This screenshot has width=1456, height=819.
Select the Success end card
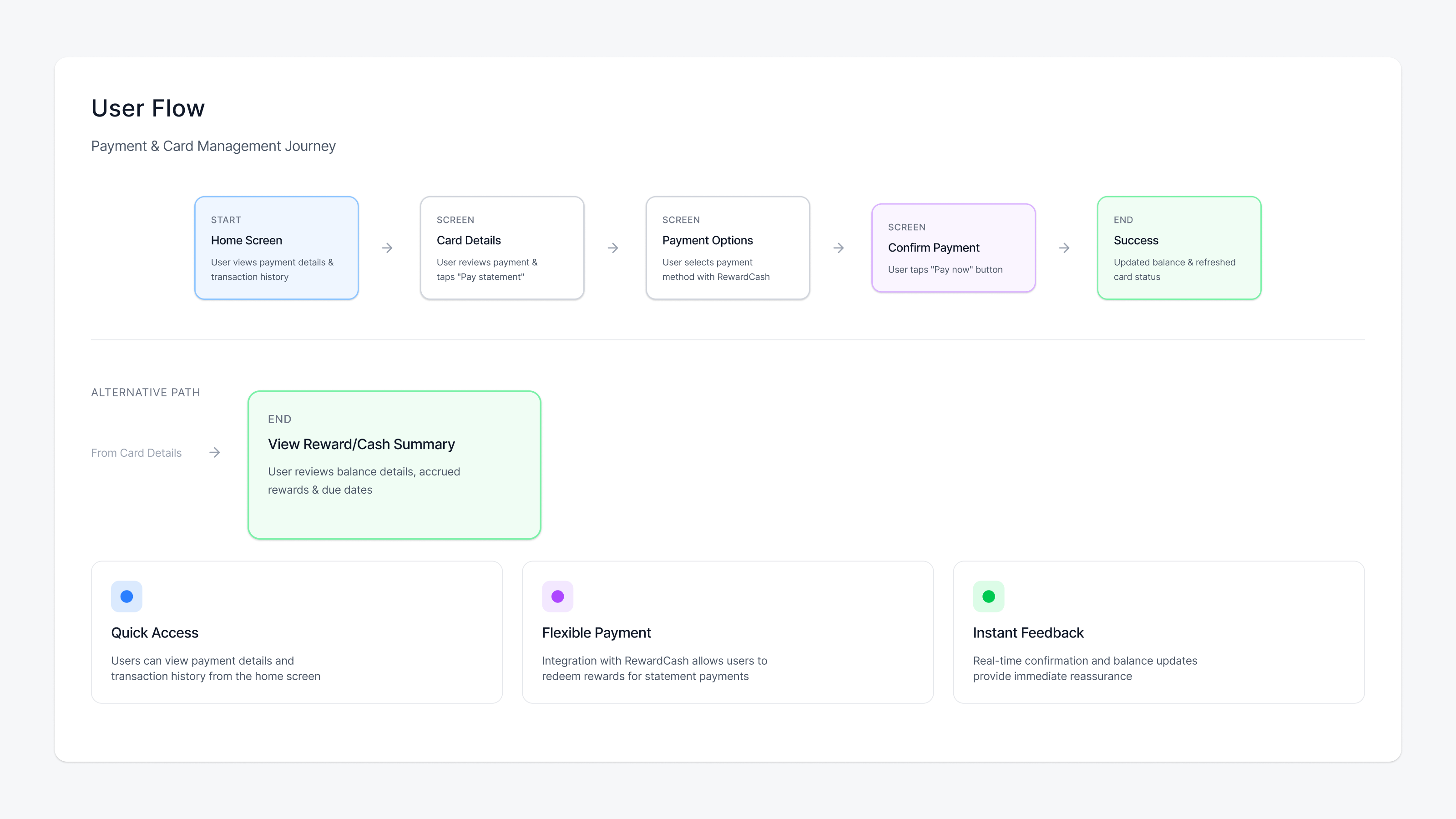click(1179, 248)
